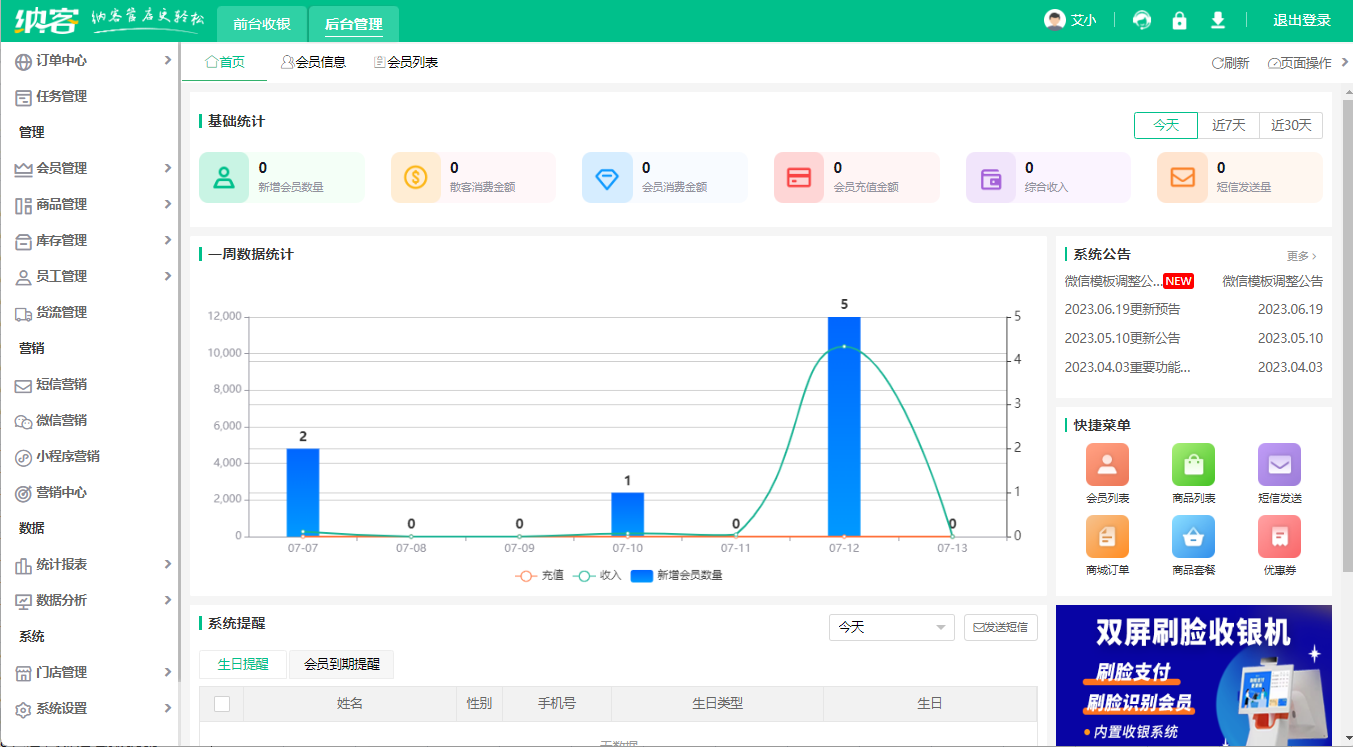
Task: Open the 商城订单 quick menu icon
Action: click(x=1107, y=537)
